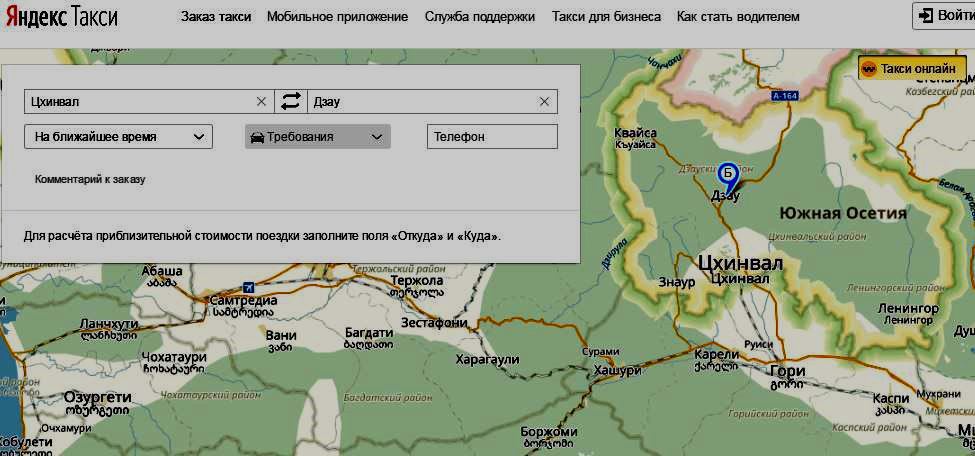This screenshot has height=456, width=975.
Task: Click the taxi icon in Такси онлайн
Action: (x=869, y=68)
